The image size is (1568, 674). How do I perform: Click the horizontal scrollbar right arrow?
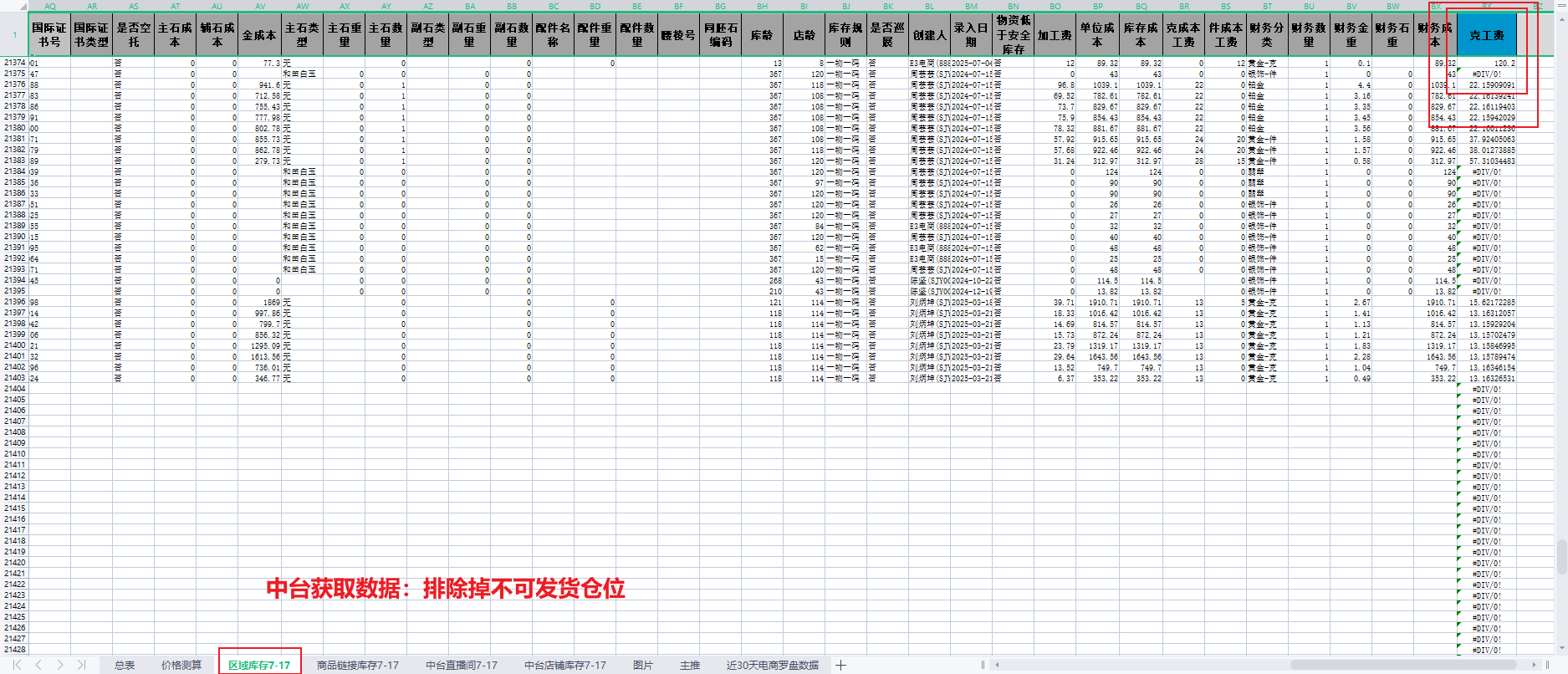click(x=1534, y=666)
